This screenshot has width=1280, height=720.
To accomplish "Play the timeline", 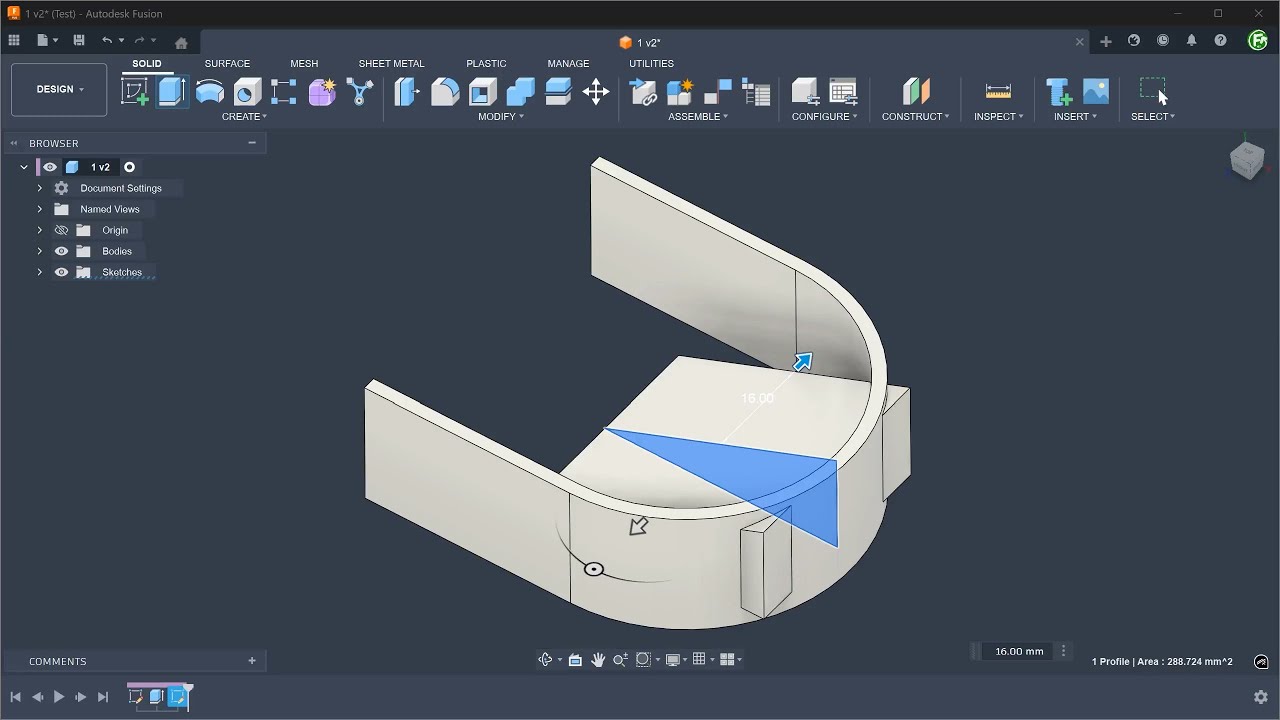I will pos(59,697).
